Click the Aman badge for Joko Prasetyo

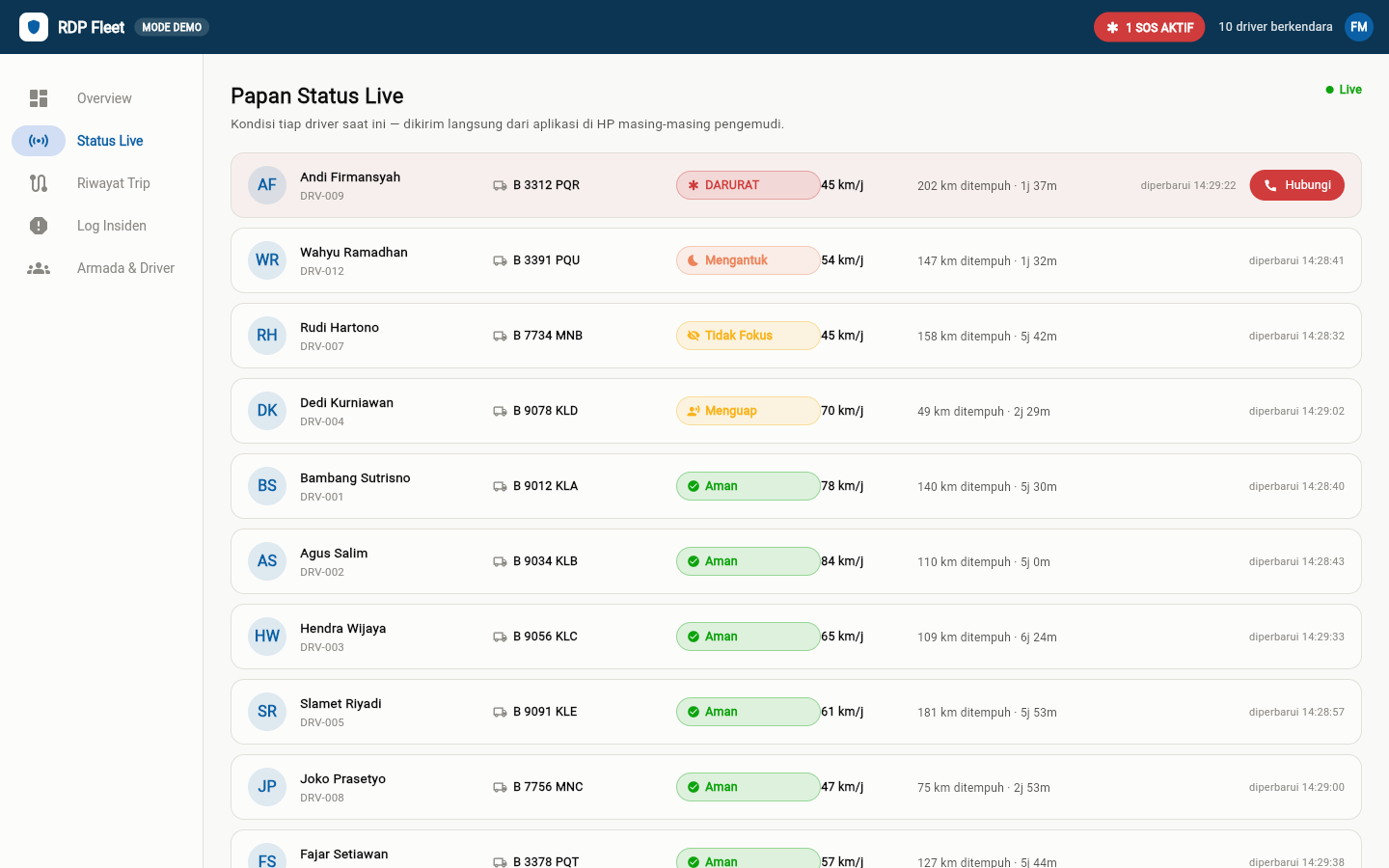749,787
